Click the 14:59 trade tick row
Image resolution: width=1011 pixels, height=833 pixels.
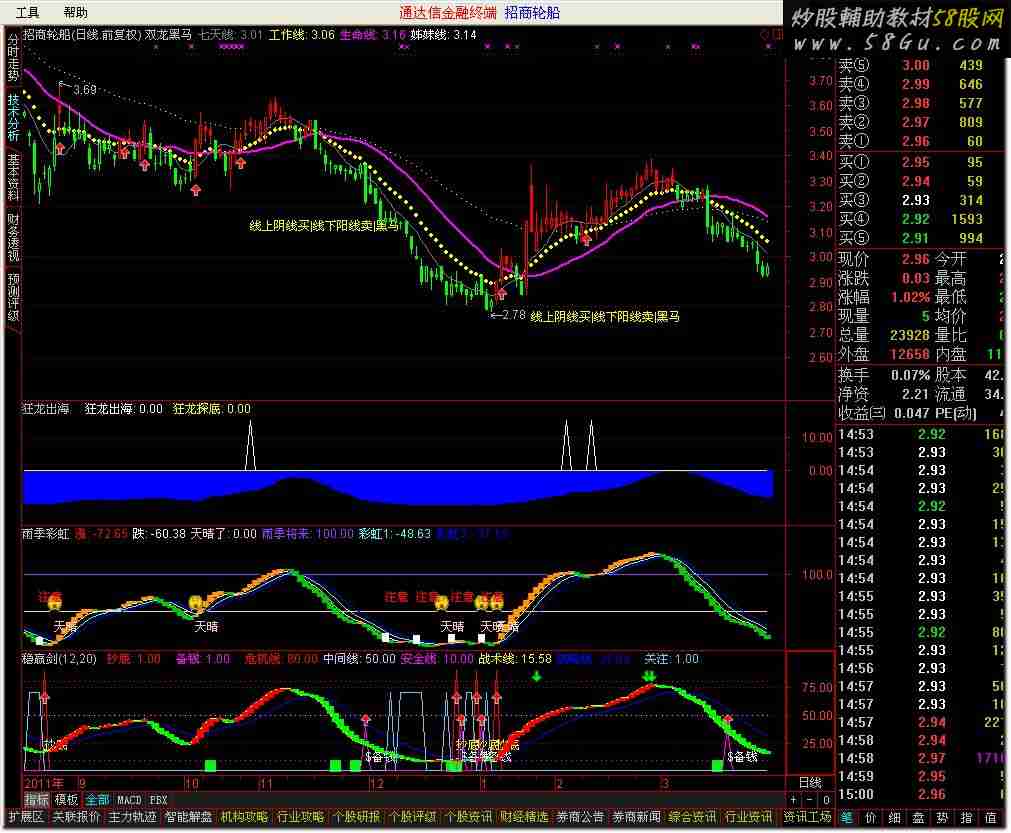[x=921, y=776]
